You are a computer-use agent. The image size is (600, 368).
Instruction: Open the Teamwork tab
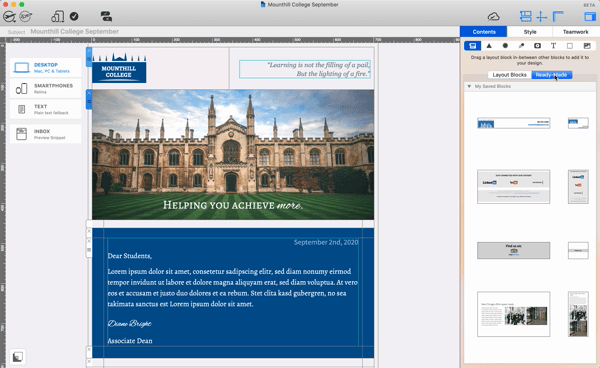[576, 32]
